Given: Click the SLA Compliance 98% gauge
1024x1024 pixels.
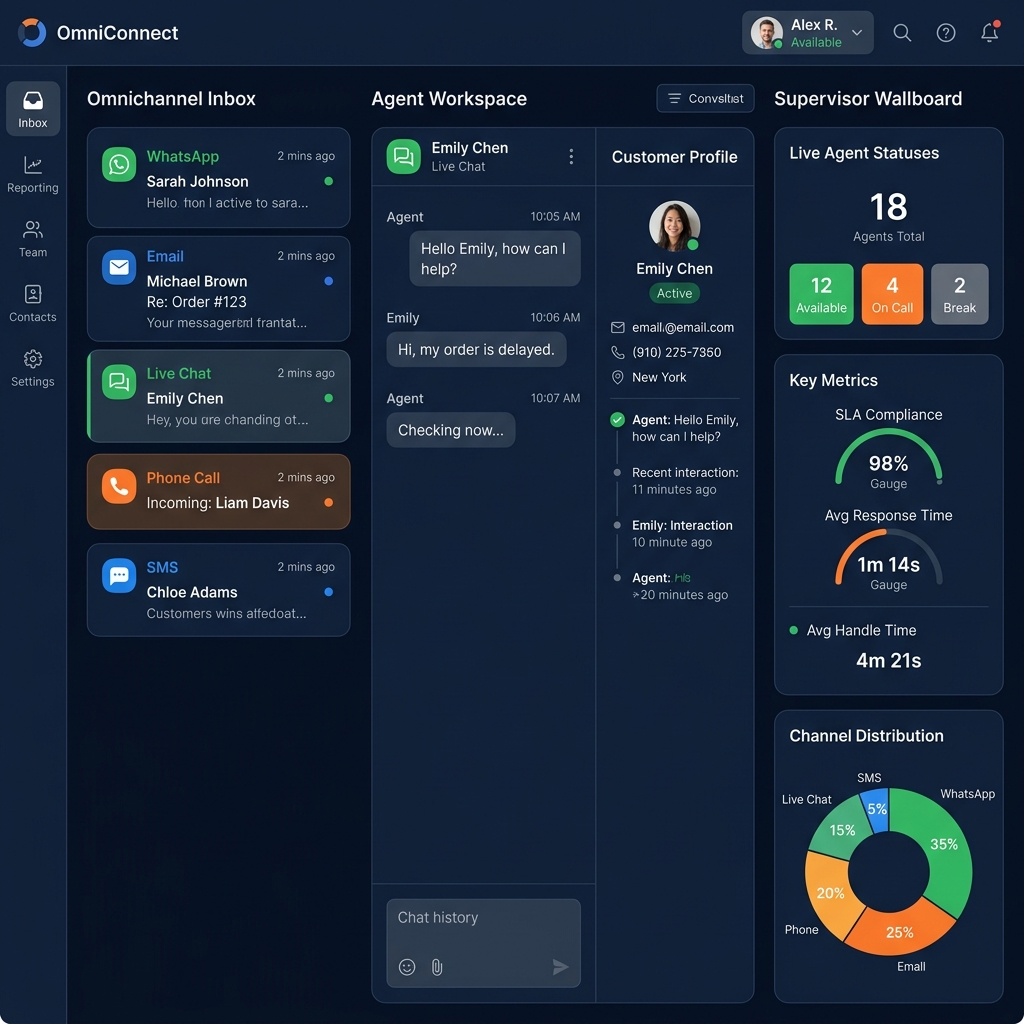Looking at the screenshot, I should tap(888, 457).
